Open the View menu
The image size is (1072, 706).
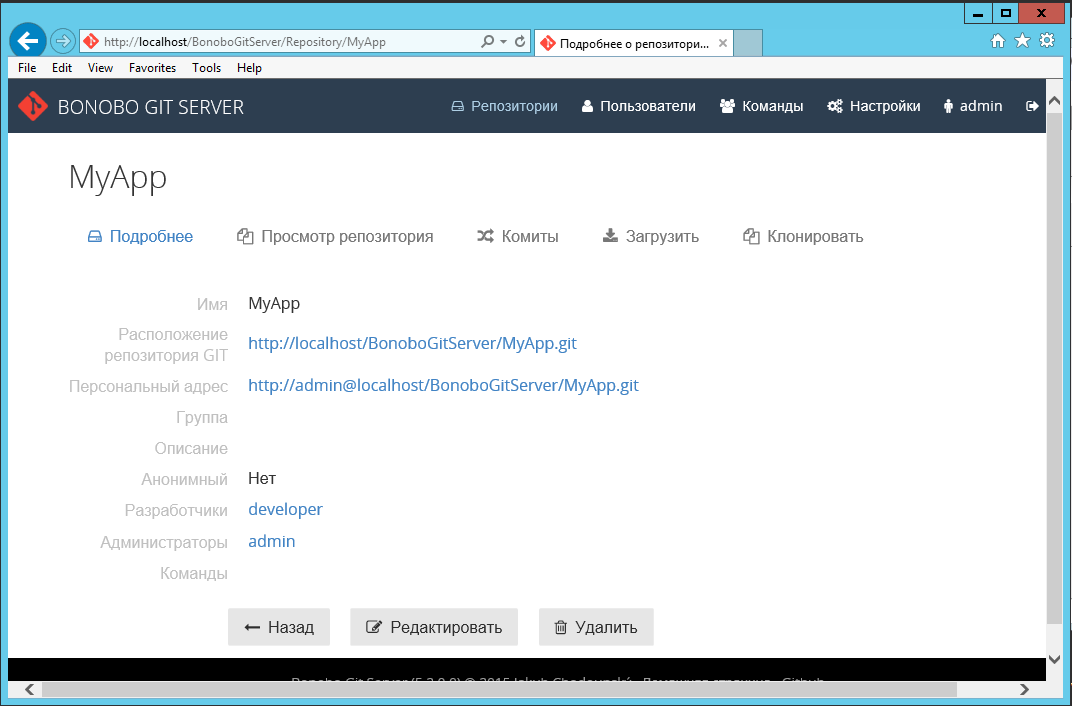(x=100, y=68)
